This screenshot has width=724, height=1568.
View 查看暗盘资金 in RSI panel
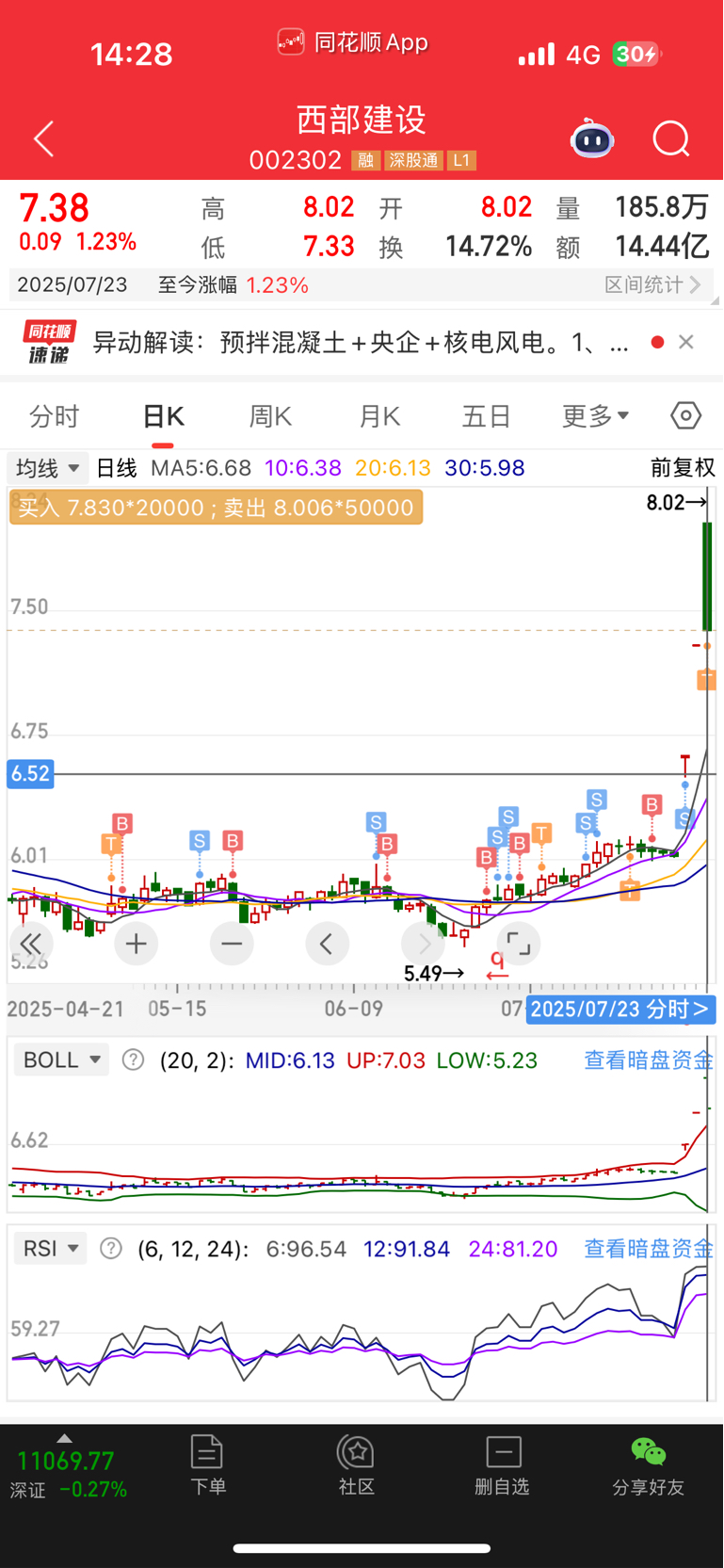(x=649, y=1249)
